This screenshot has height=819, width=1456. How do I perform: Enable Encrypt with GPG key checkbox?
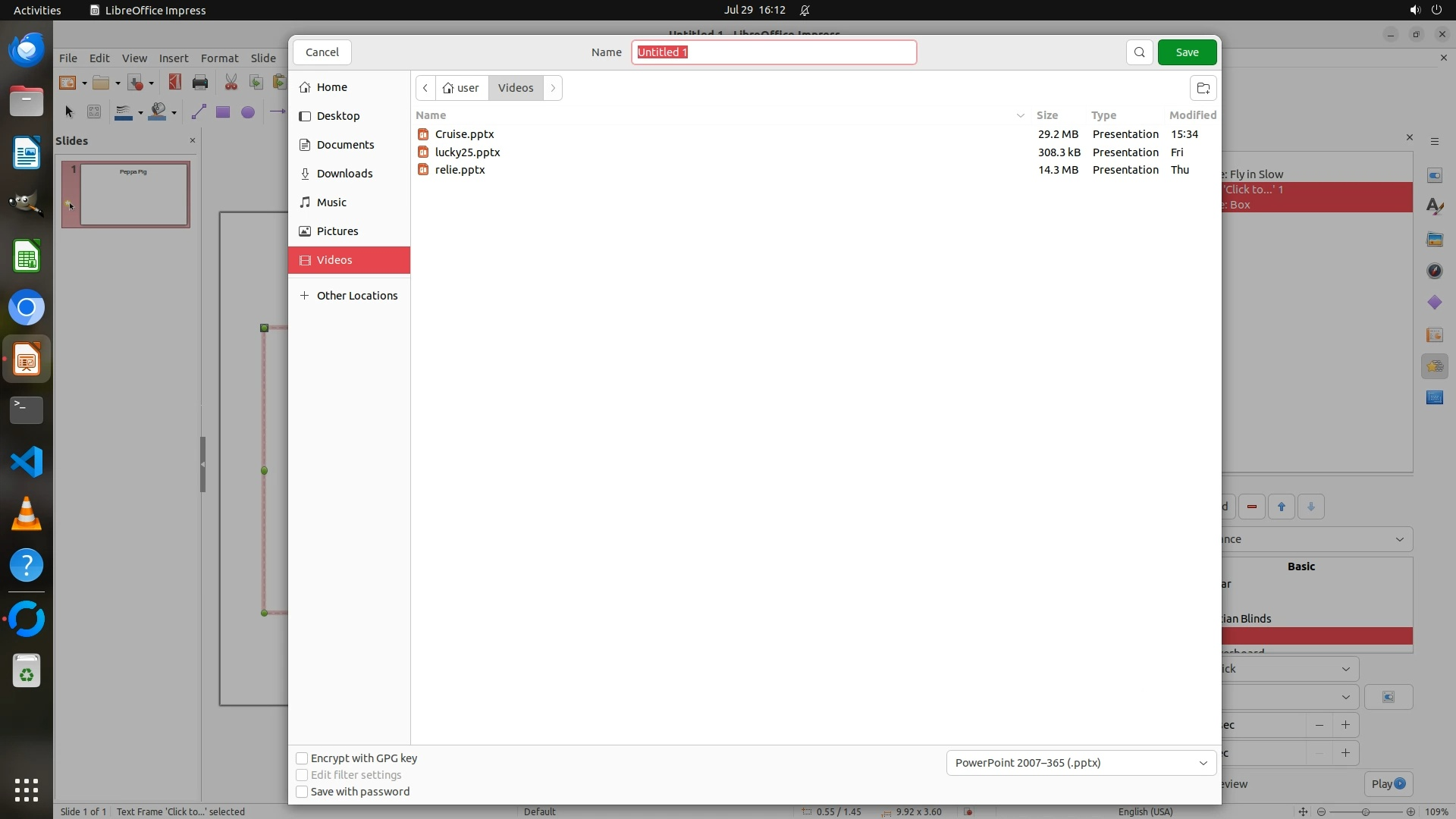point(302,758)
